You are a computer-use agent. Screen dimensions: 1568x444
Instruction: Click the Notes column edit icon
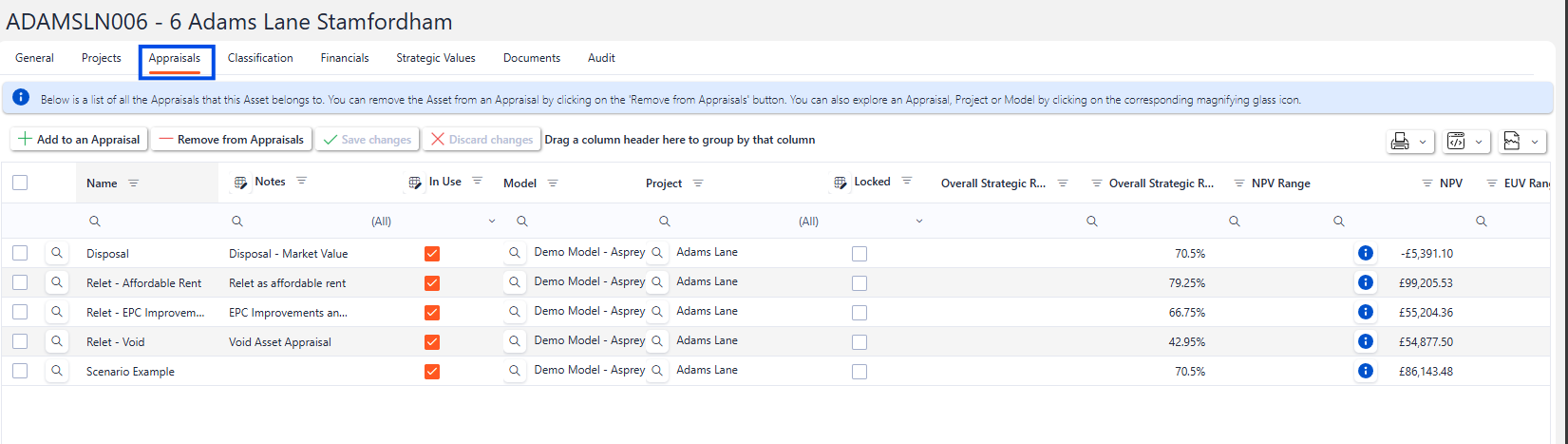pos(240,183)
